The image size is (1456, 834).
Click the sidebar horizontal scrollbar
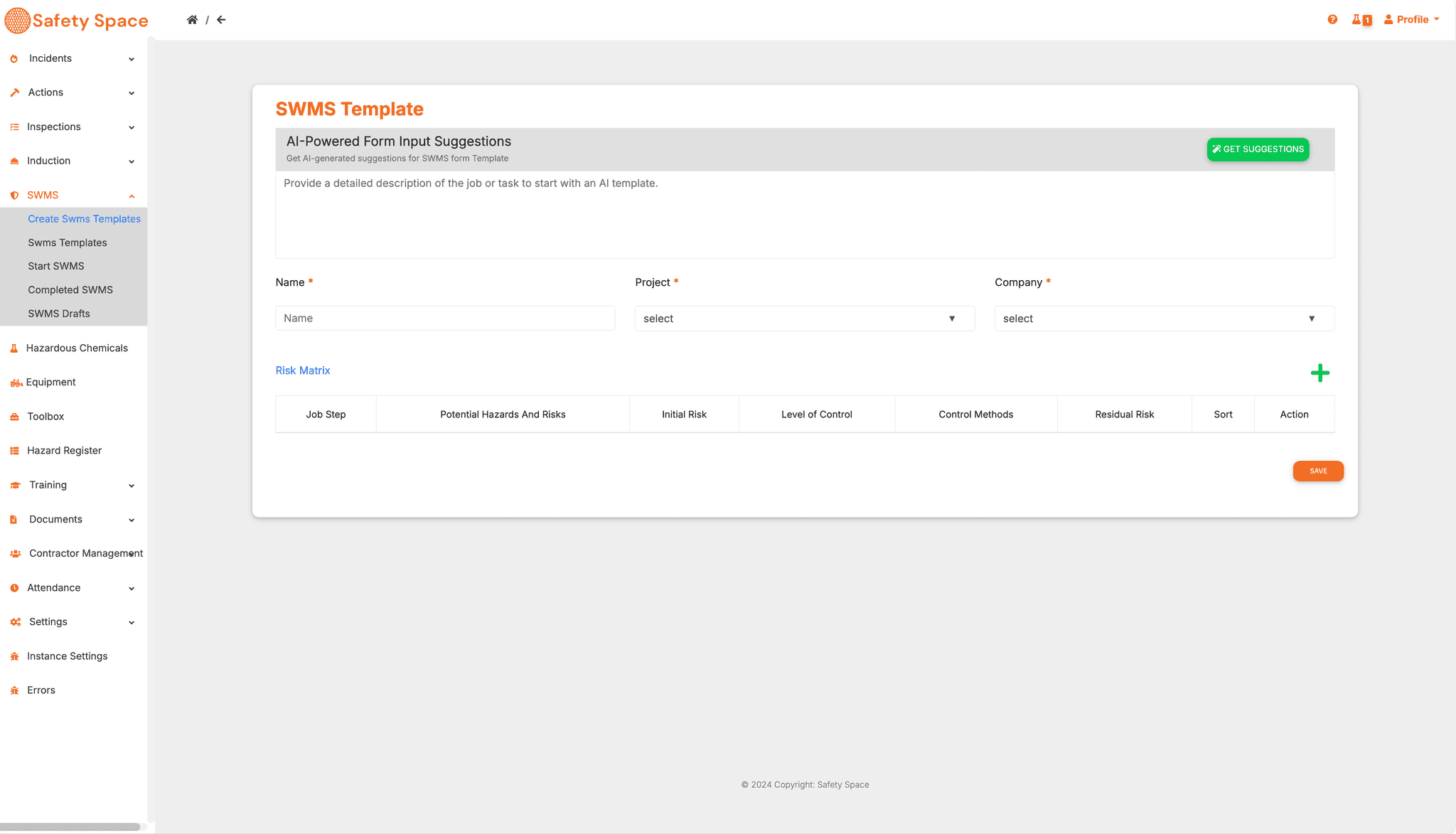point(71,827)
